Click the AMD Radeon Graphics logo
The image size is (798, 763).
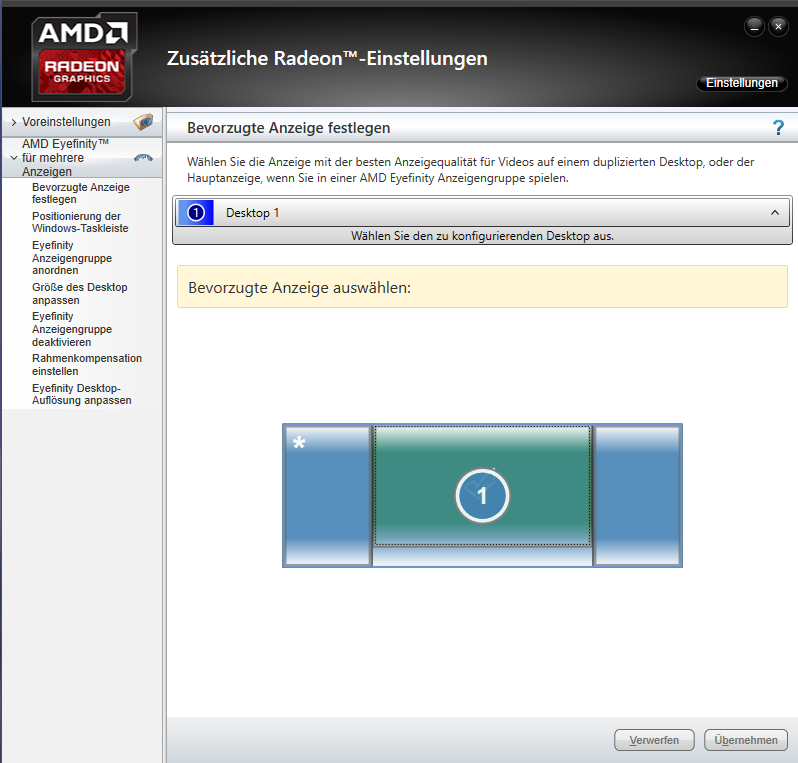(x=84, y=58)
